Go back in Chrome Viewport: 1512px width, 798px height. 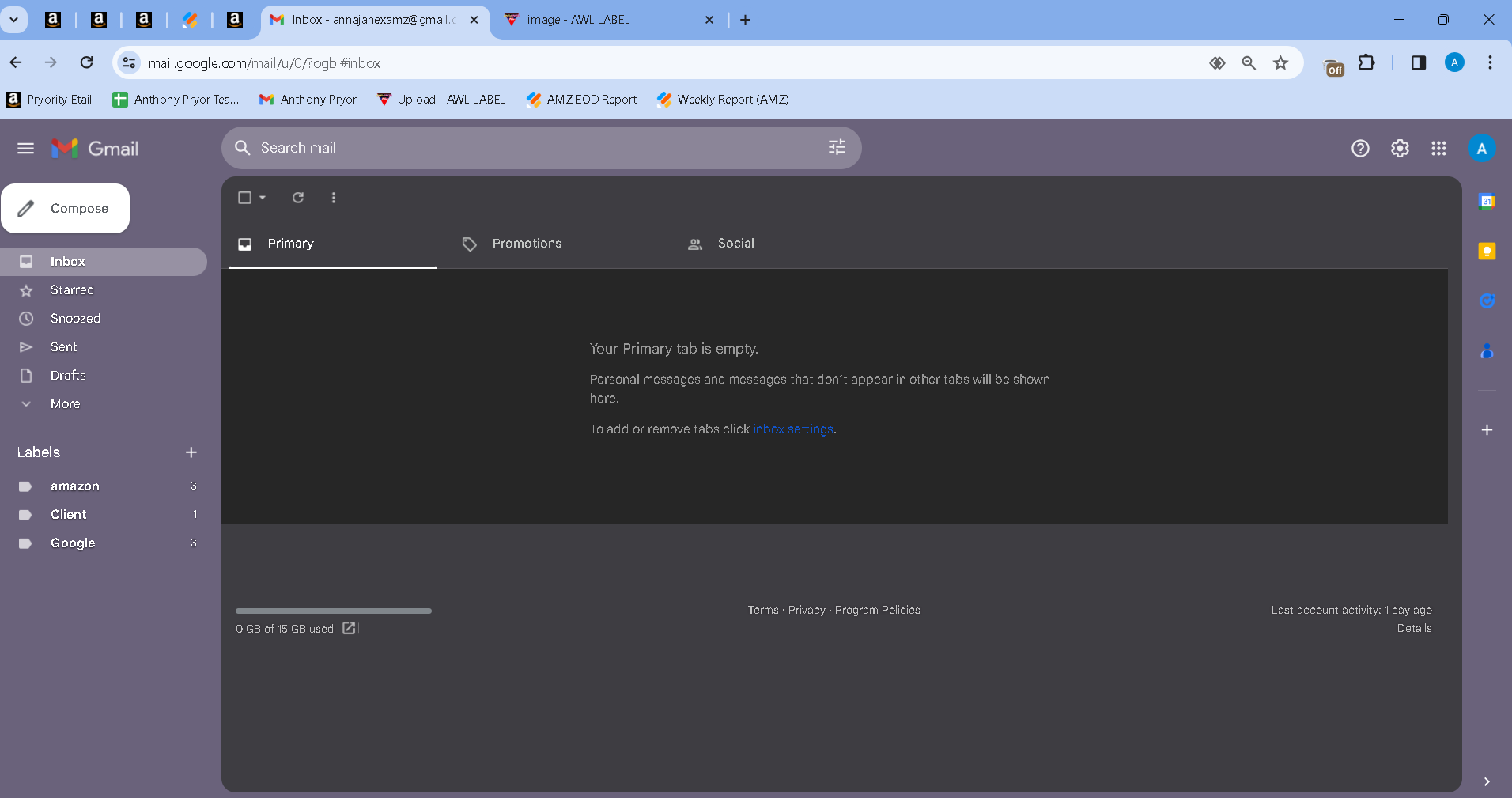[16, 62]
